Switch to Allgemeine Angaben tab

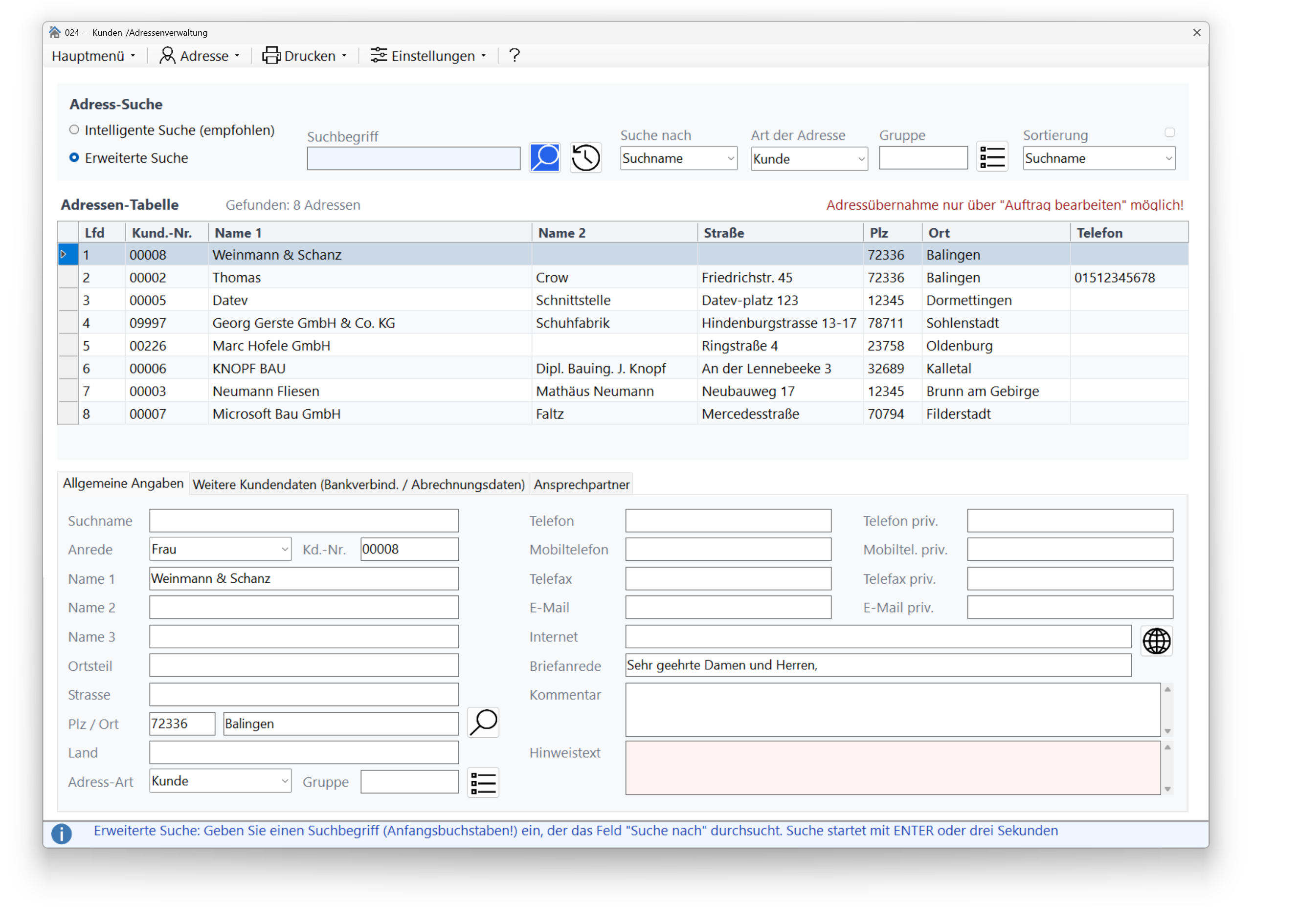[123, 483]
